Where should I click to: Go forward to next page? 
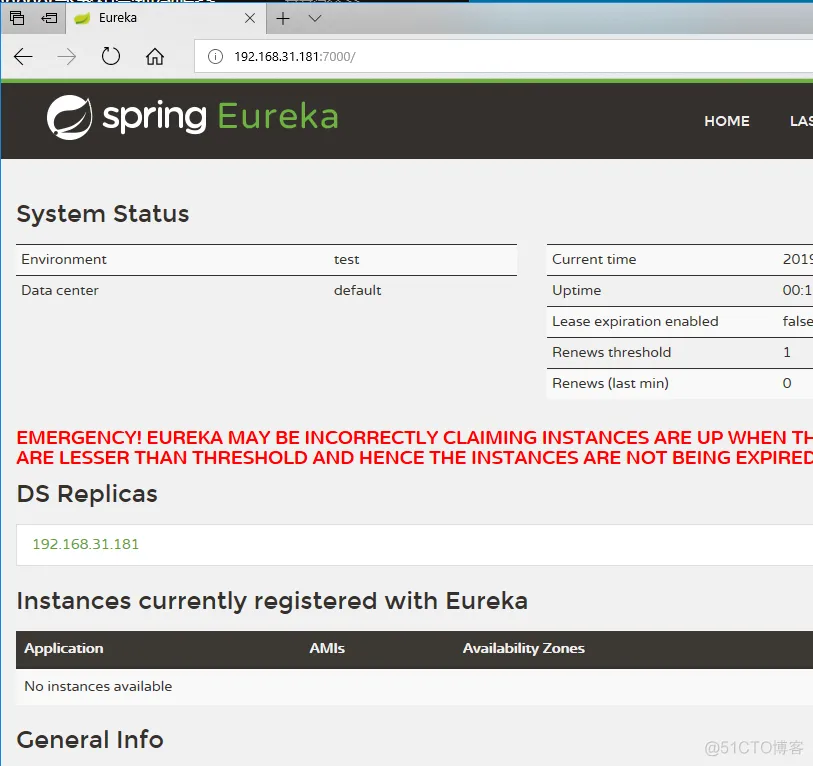(x=66, y=56)
